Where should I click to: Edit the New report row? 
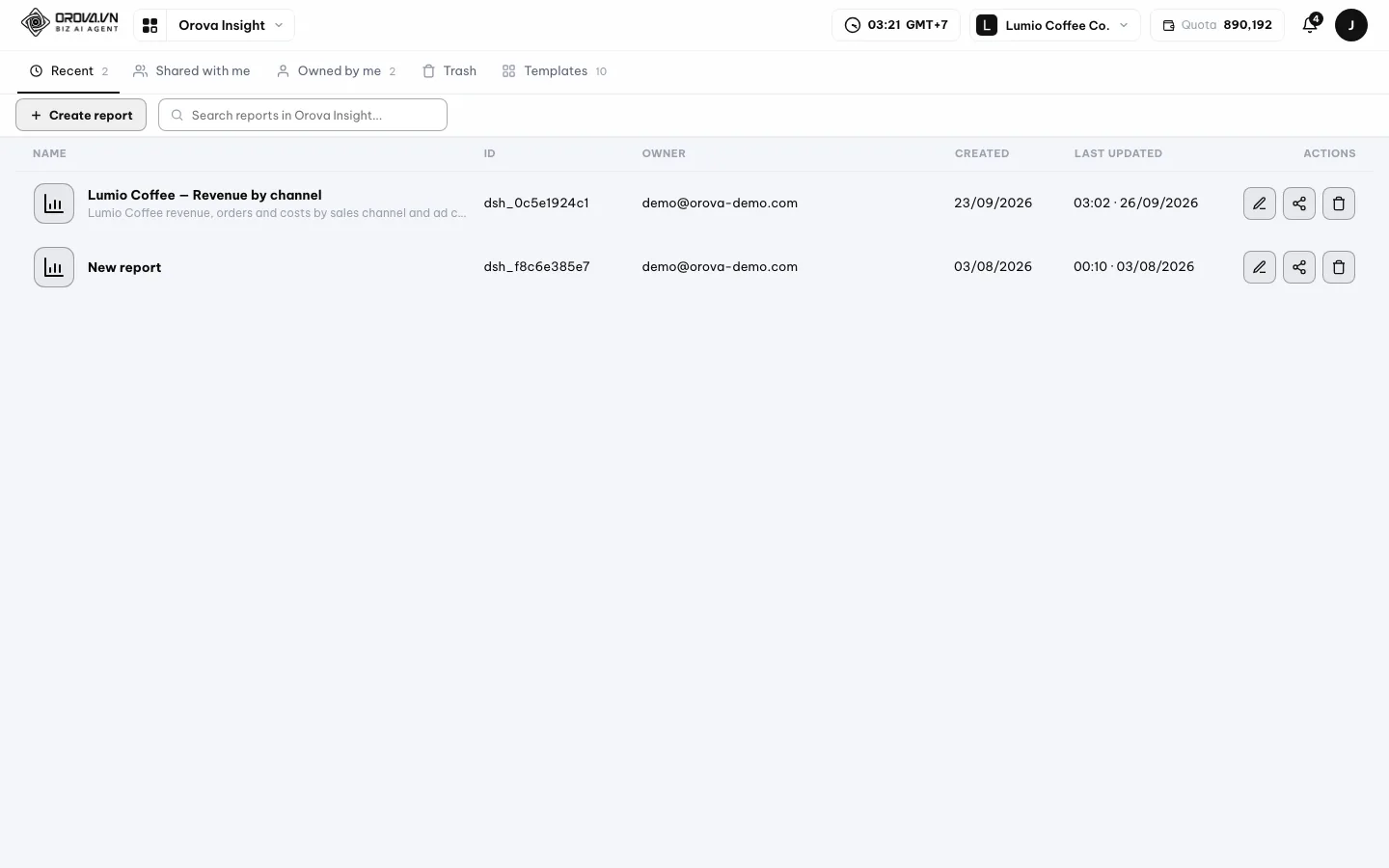[x=1260, y=267]
